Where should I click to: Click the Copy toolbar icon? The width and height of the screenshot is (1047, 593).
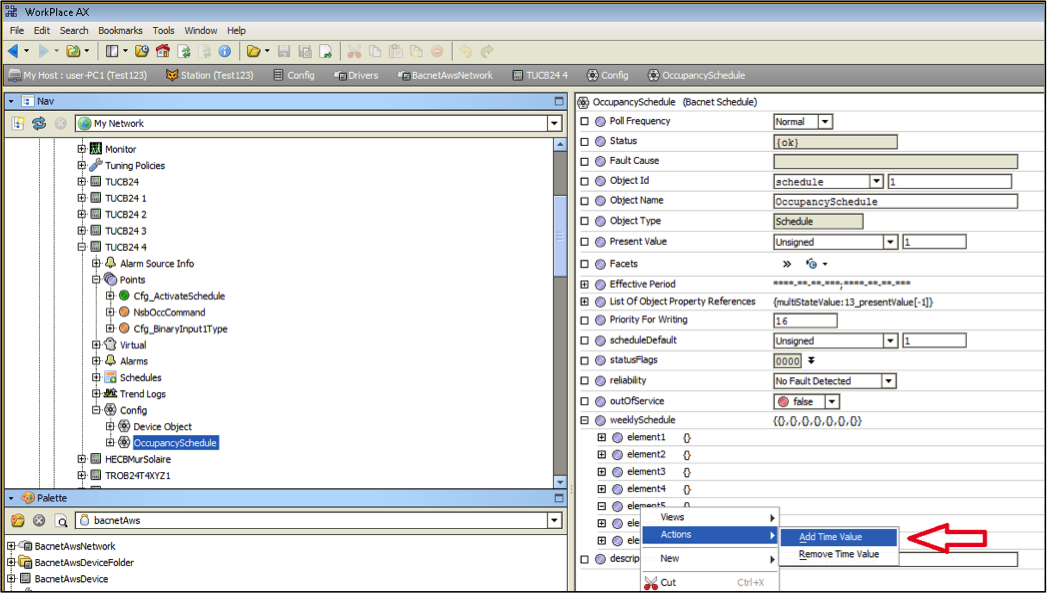coord(375,51)
